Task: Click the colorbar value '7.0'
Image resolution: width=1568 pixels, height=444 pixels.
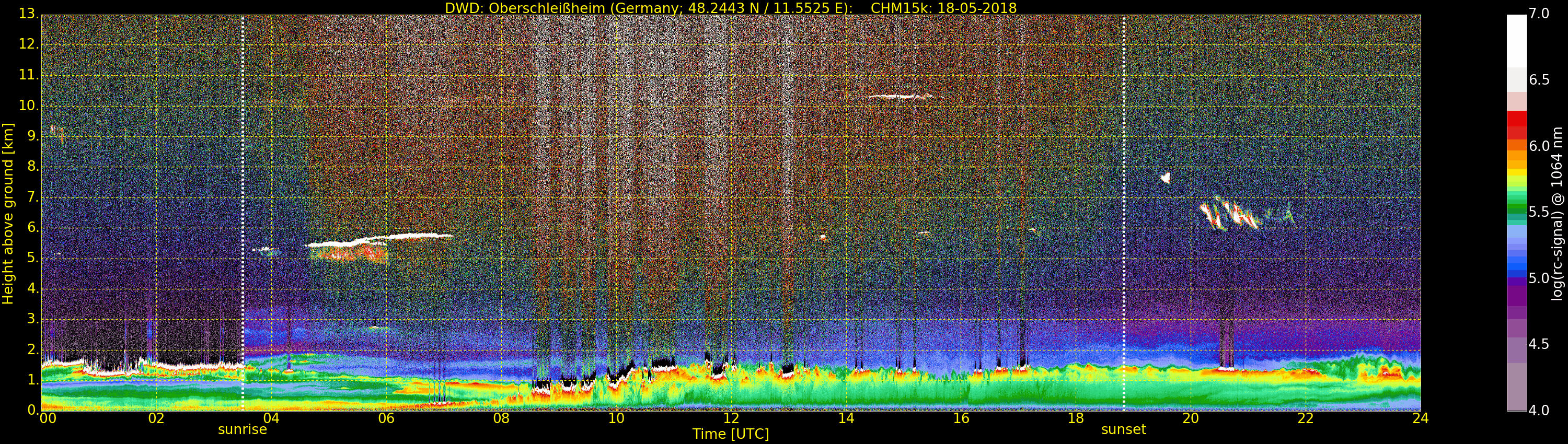Action: (x=1539, y=14)
